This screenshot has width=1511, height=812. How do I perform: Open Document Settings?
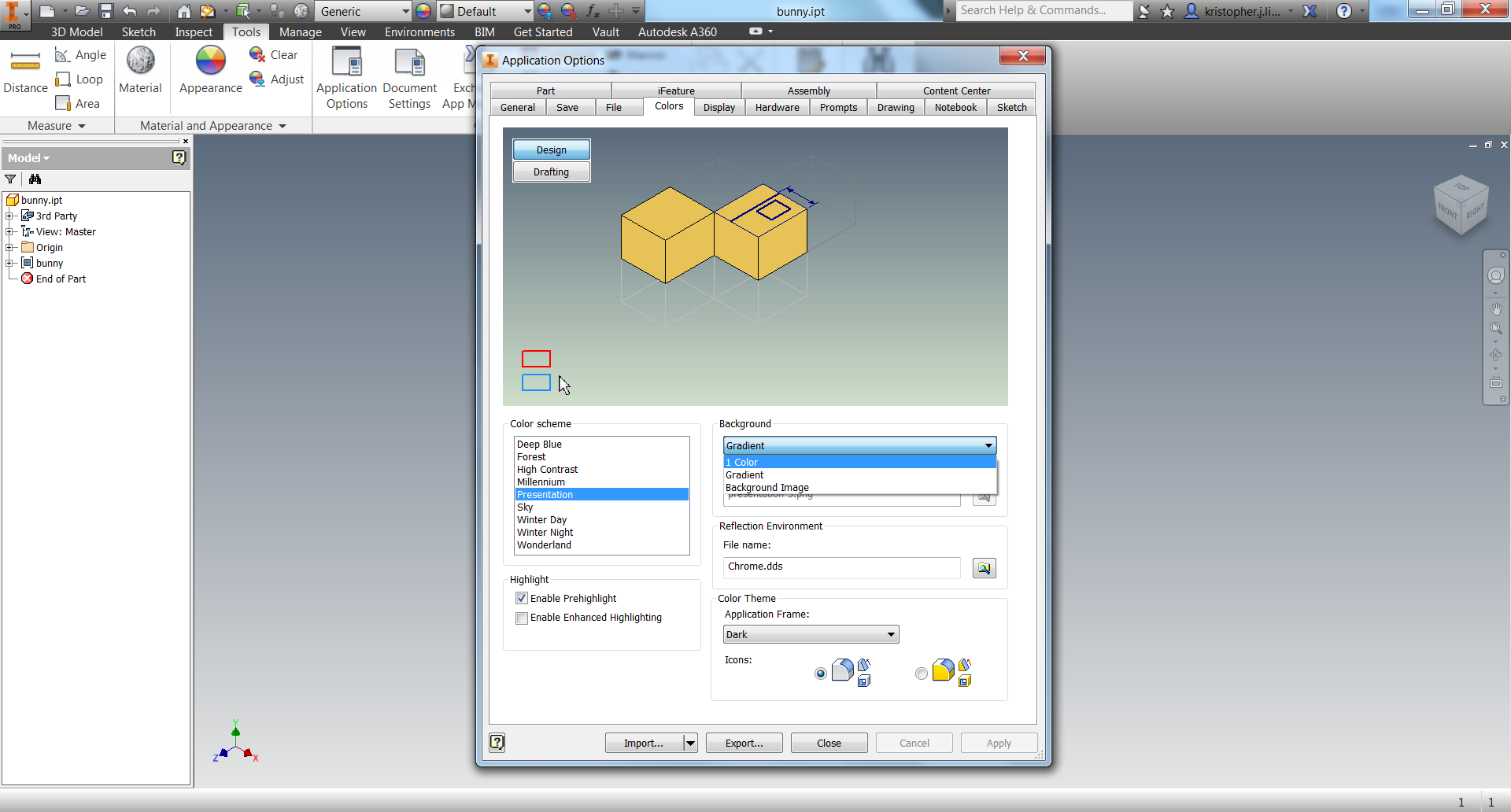(x=409, y=78)
